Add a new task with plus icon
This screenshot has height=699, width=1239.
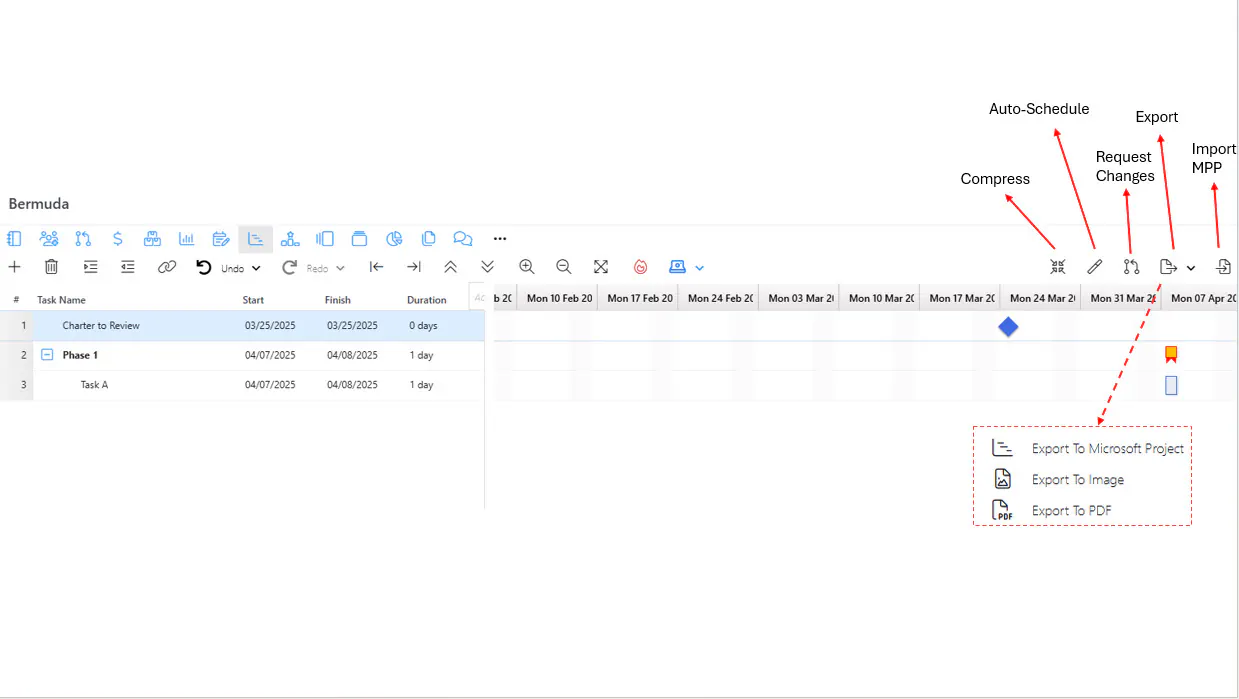pos(14,267)
